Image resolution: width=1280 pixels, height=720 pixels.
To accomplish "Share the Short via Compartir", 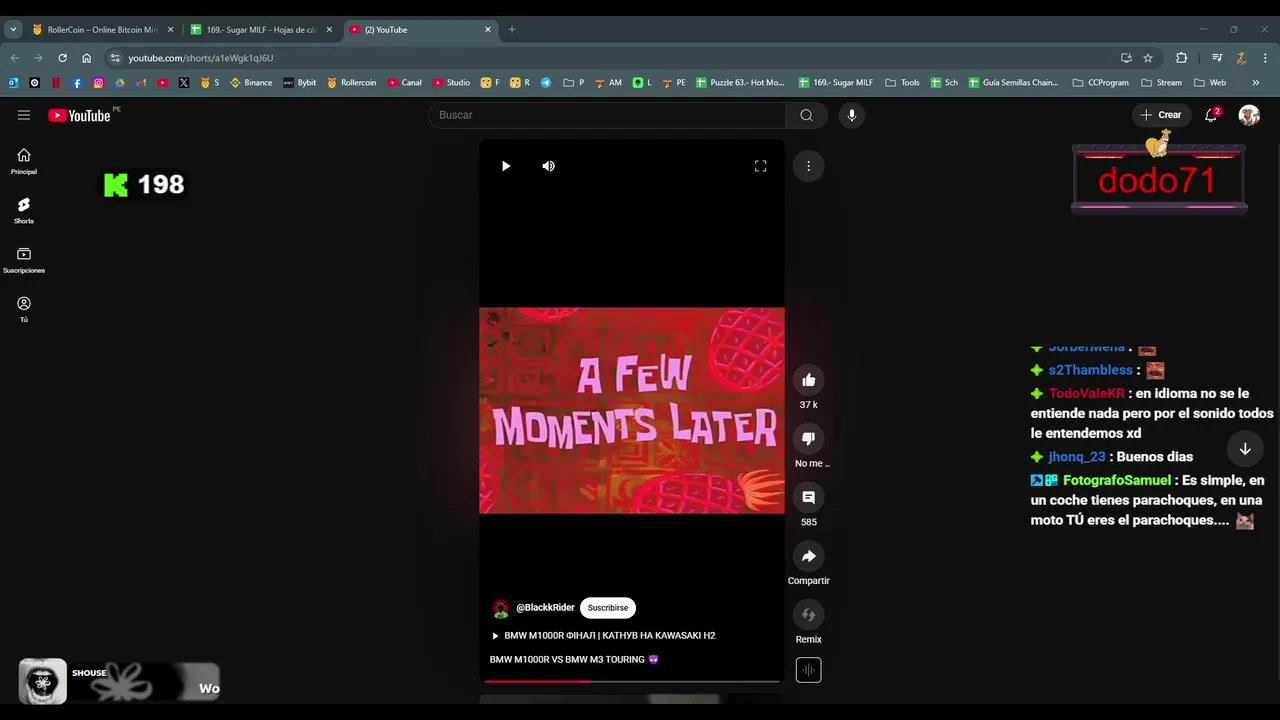I will [808, 556].
